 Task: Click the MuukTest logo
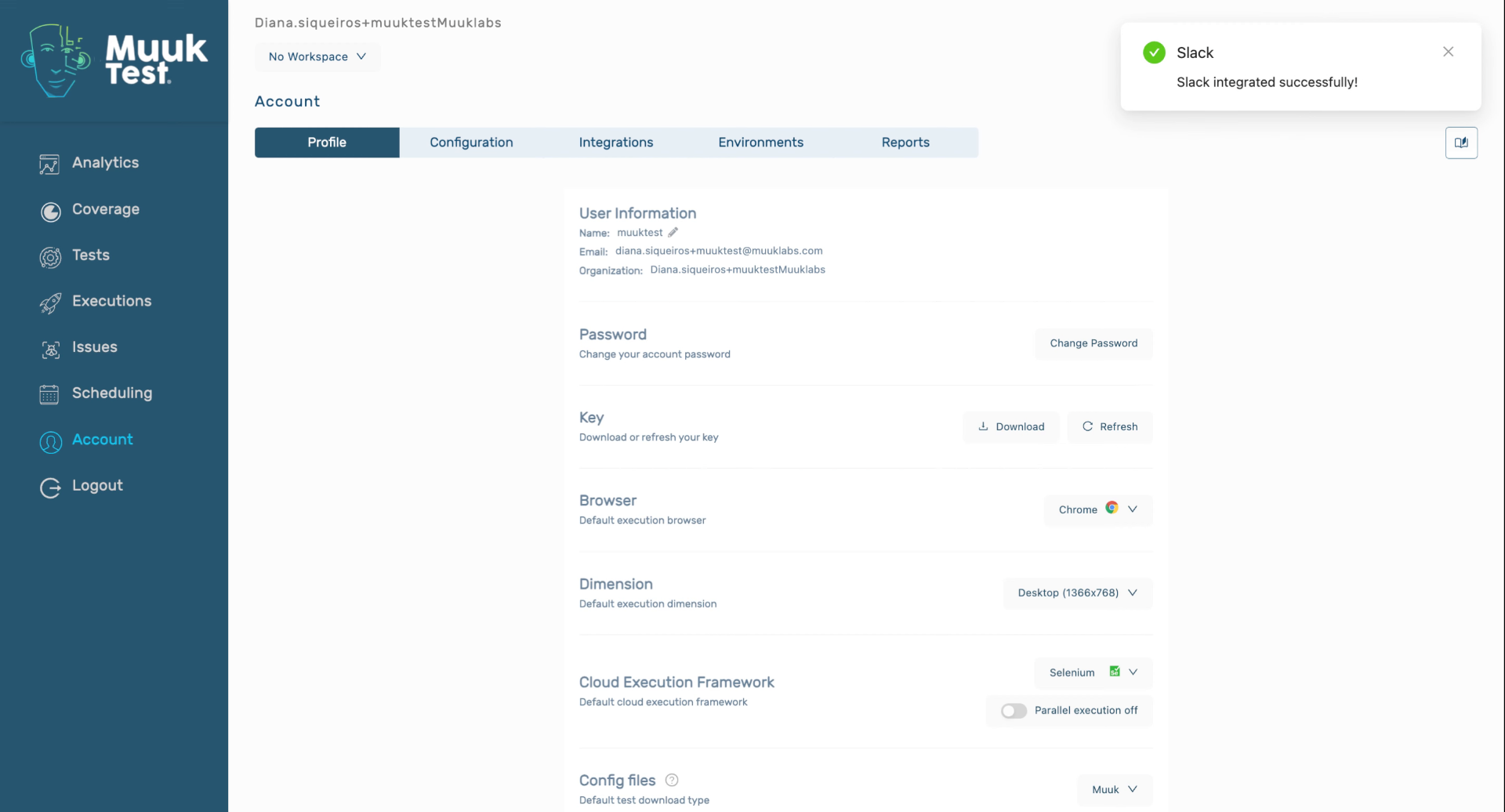coord(114,61)
